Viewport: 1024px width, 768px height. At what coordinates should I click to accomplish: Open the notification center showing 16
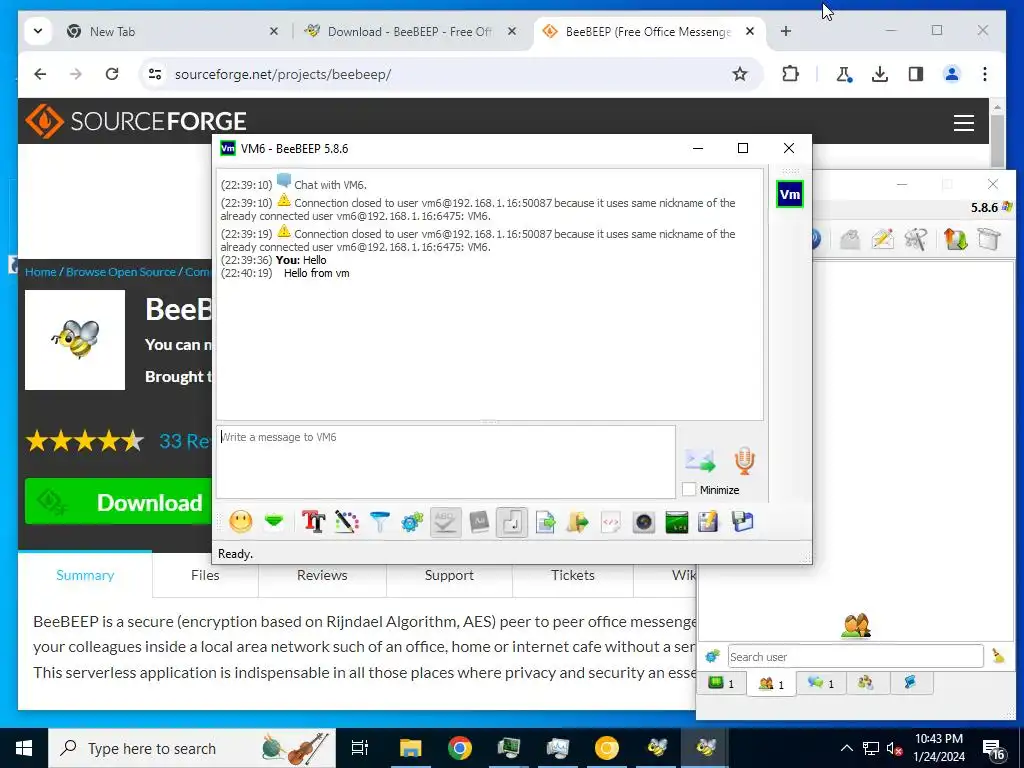(x=994, y=749)
